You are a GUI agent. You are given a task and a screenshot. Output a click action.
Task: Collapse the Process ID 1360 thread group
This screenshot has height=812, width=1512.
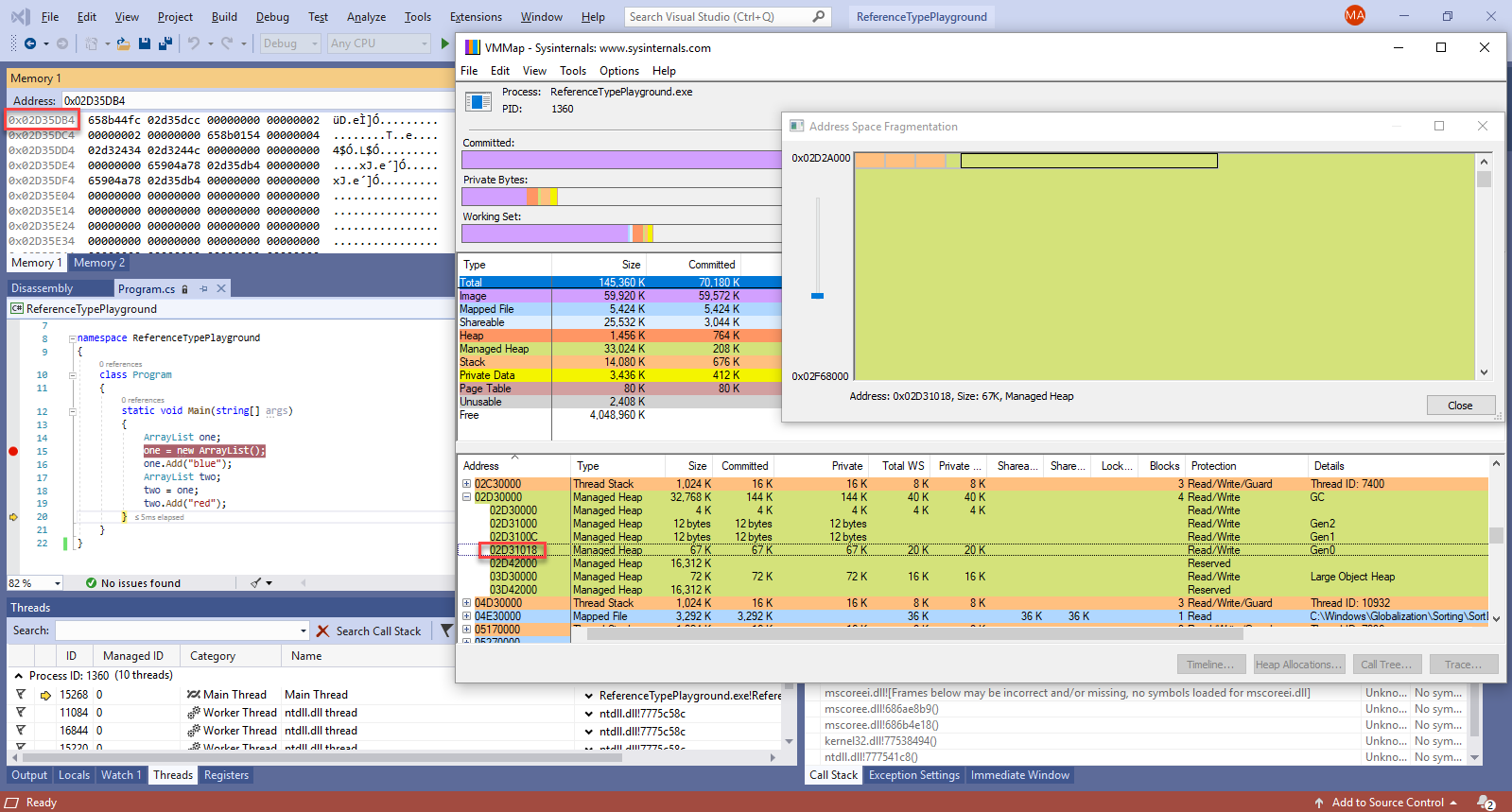point(18,676)
